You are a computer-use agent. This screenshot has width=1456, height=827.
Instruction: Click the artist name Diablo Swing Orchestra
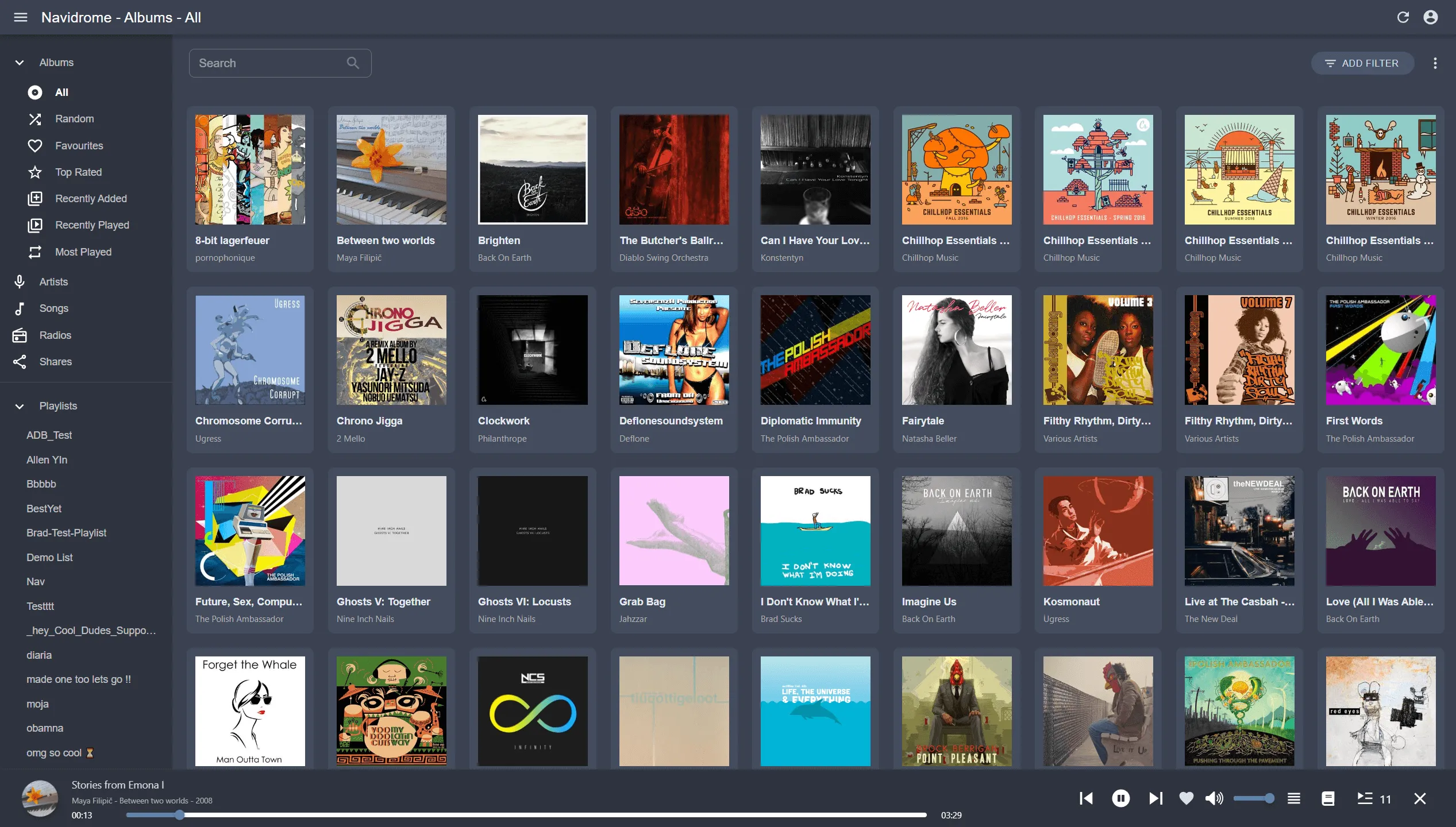(664, 258)
